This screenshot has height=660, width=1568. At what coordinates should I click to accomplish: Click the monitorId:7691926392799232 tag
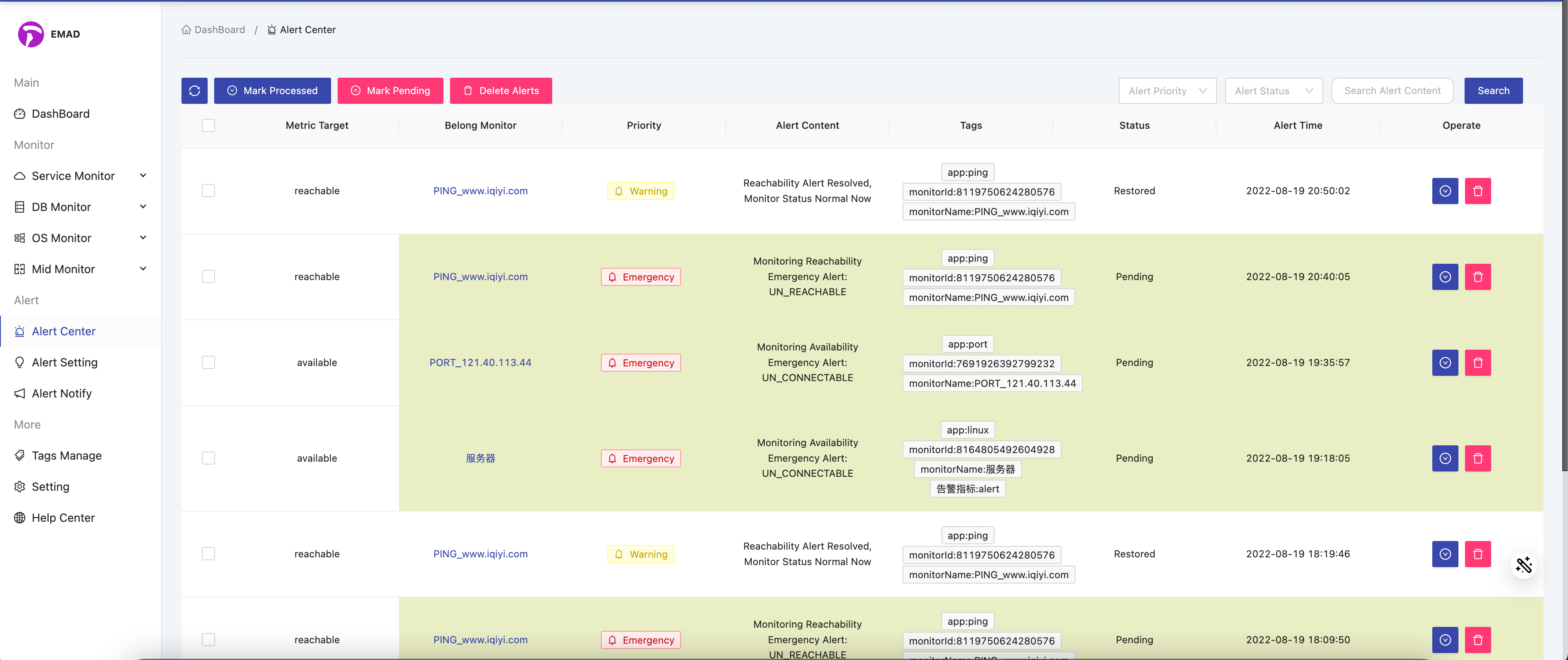coord(981,364)
